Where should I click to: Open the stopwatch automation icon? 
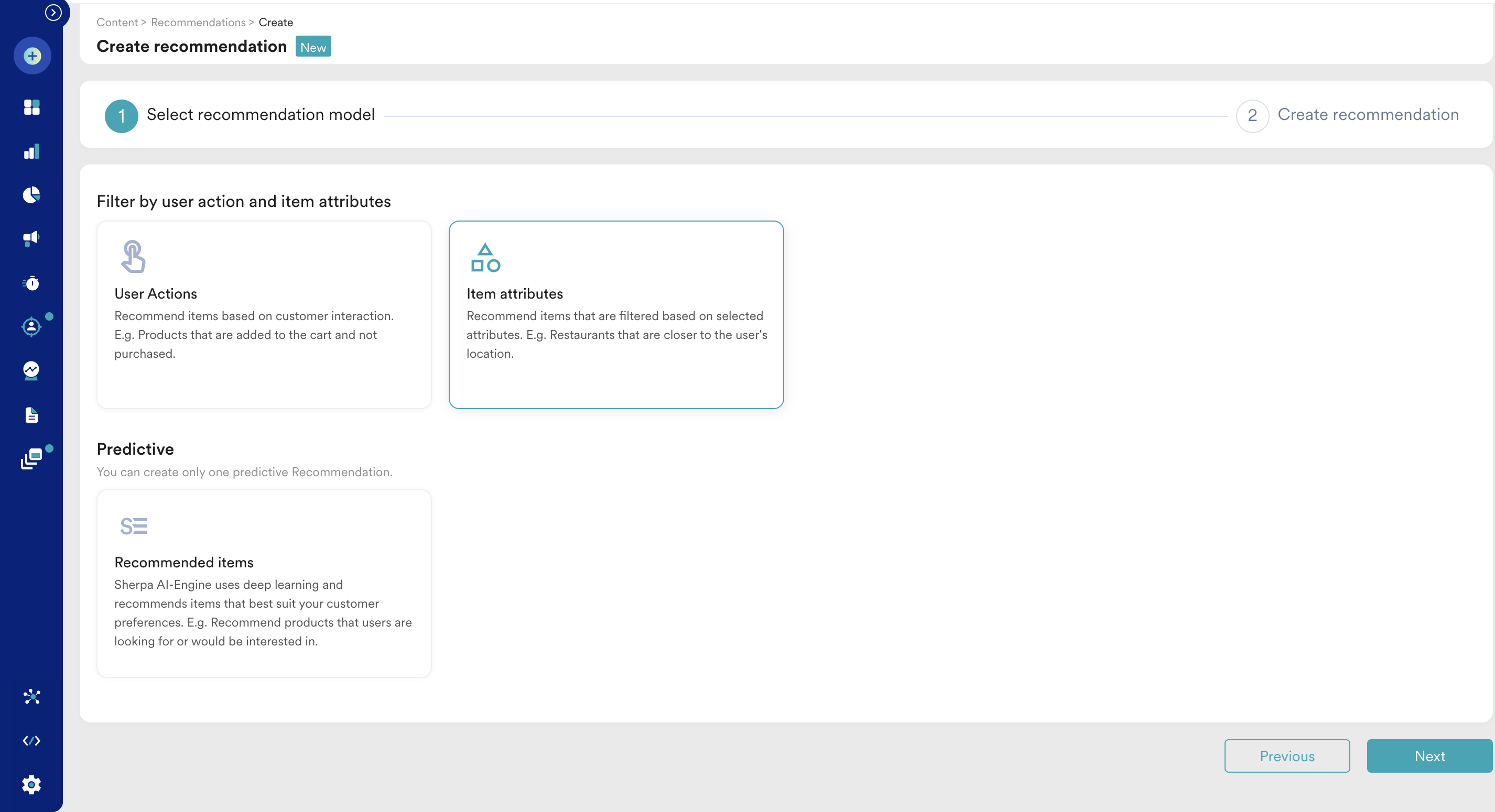click(x=32, y=283)
